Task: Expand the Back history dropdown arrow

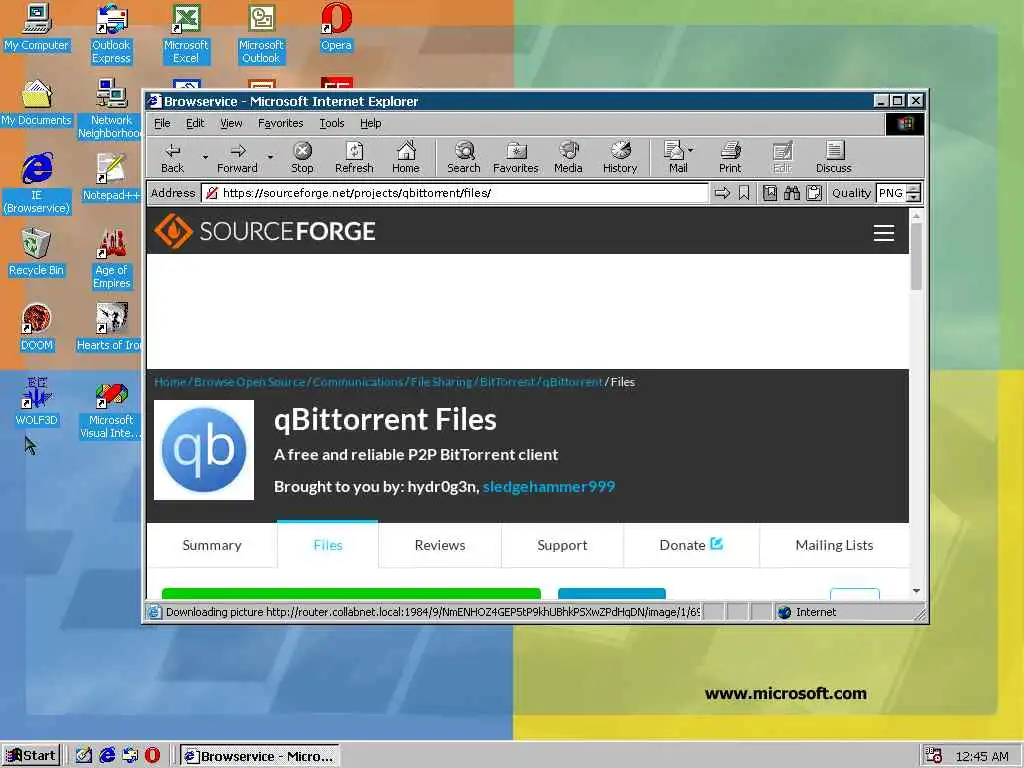Action: (205, 157)
